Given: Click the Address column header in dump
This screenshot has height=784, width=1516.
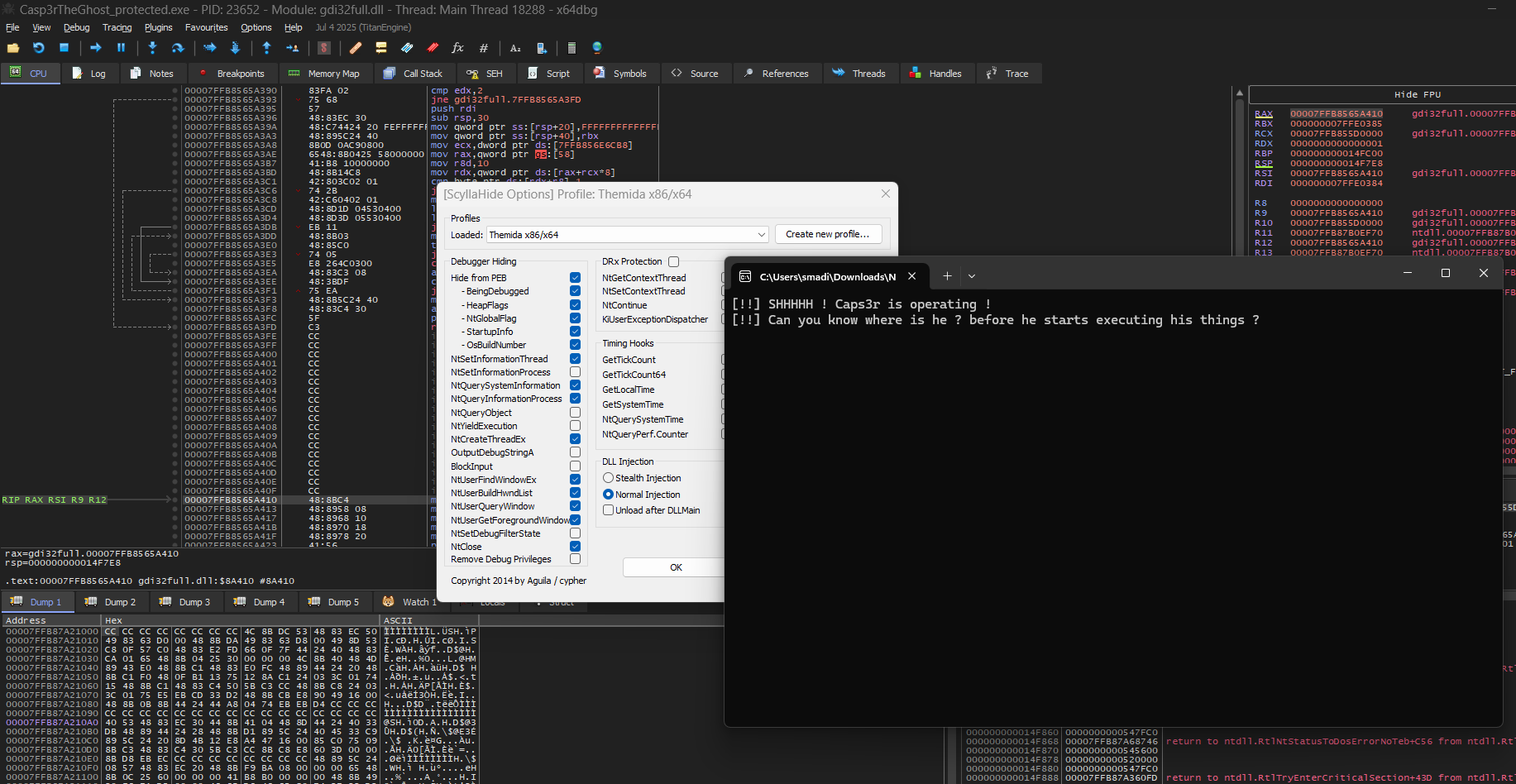Looking at the screenshot, I should 50,620.
